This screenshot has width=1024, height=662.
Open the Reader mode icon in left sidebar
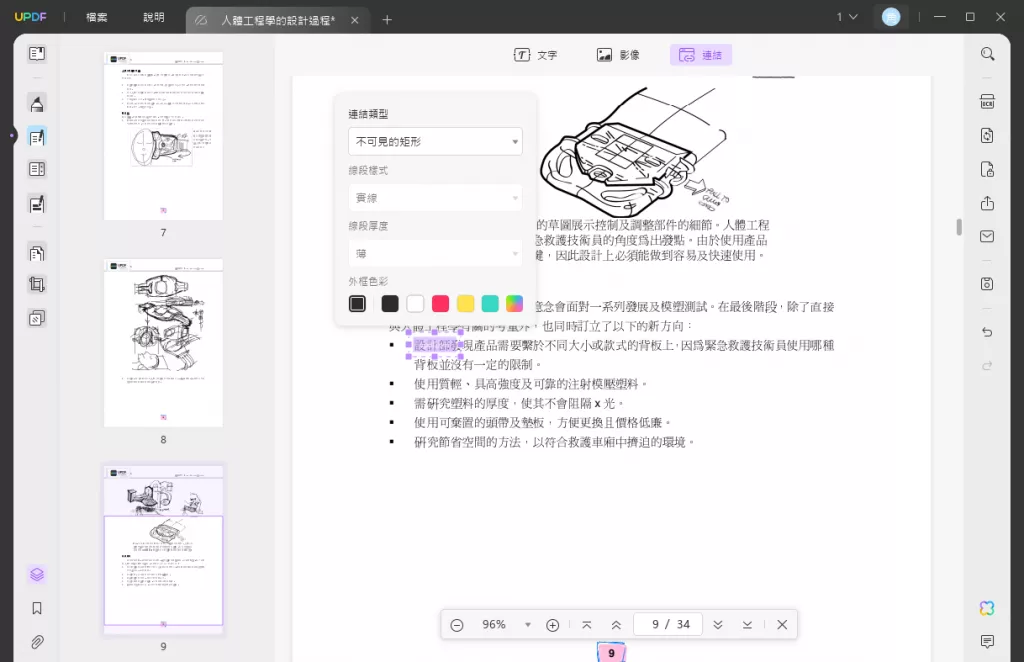coord(37,54)
